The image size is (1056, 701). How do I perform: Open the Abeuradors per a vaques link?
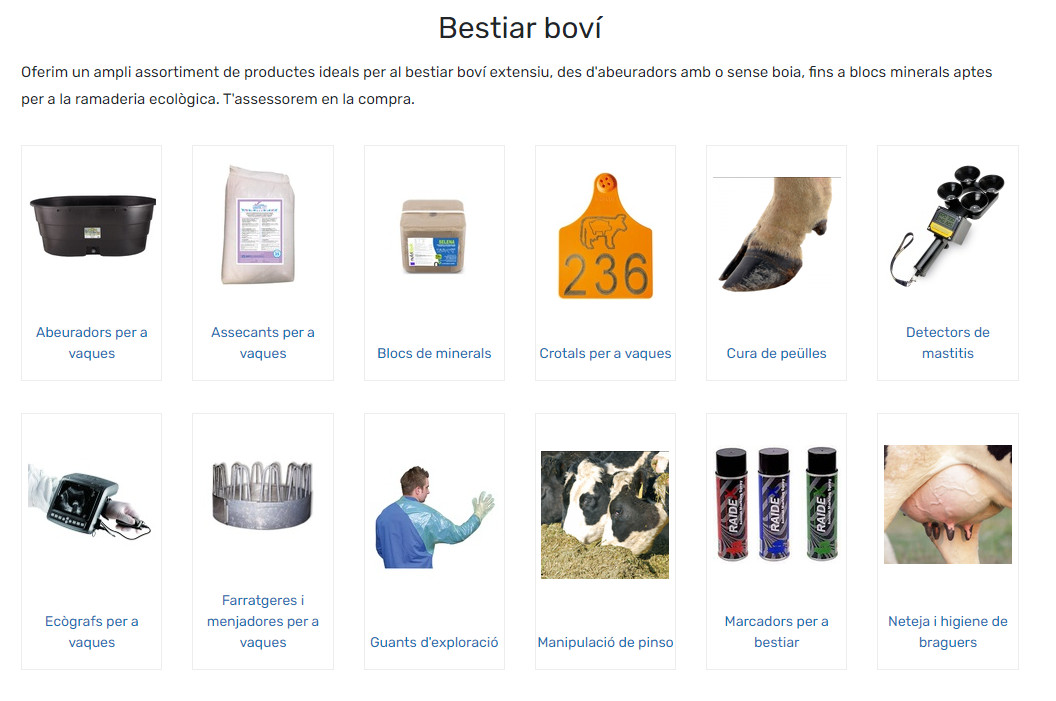tap(92, 343)
